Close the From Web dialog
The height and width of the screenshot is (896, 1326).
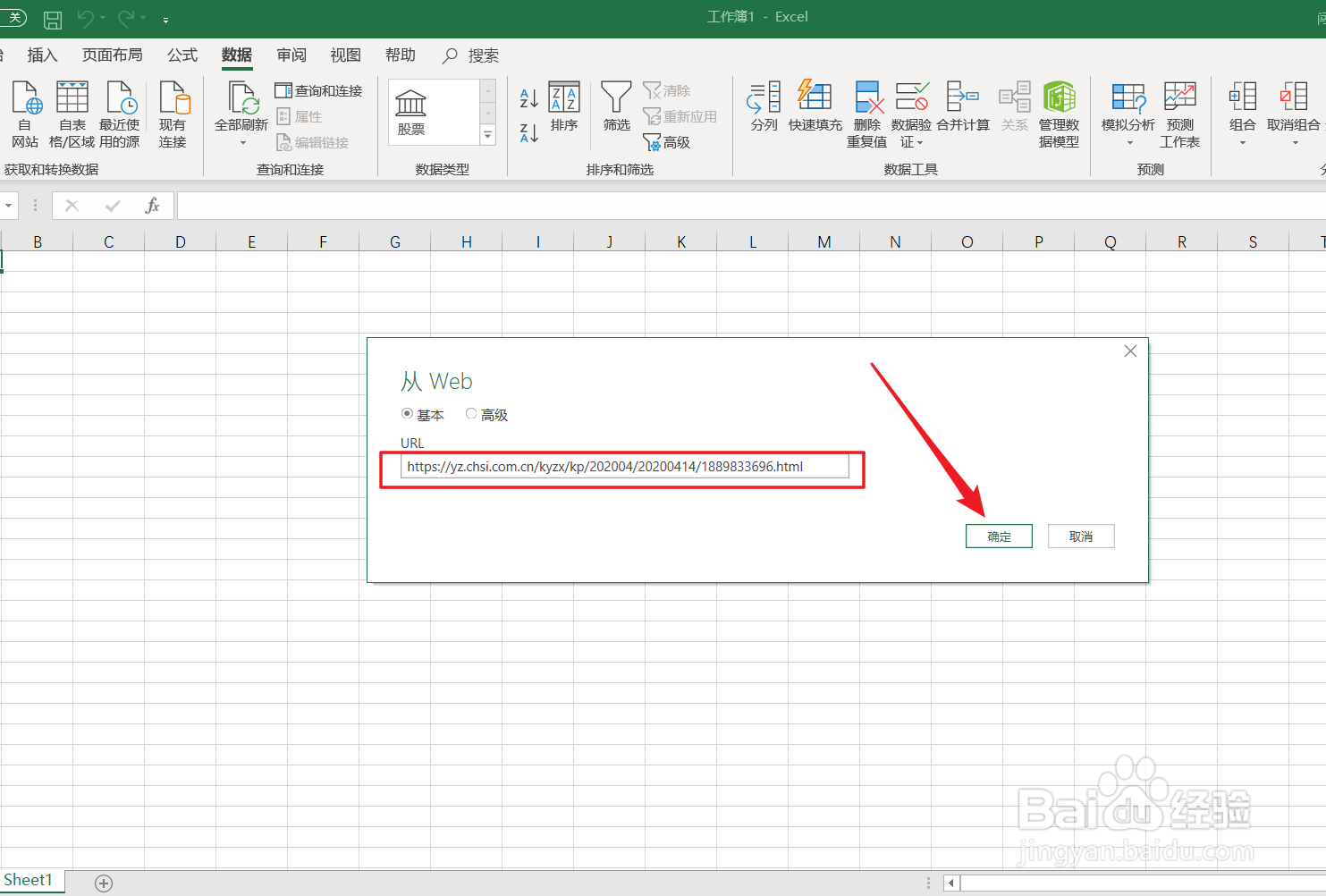(1130, 351)
